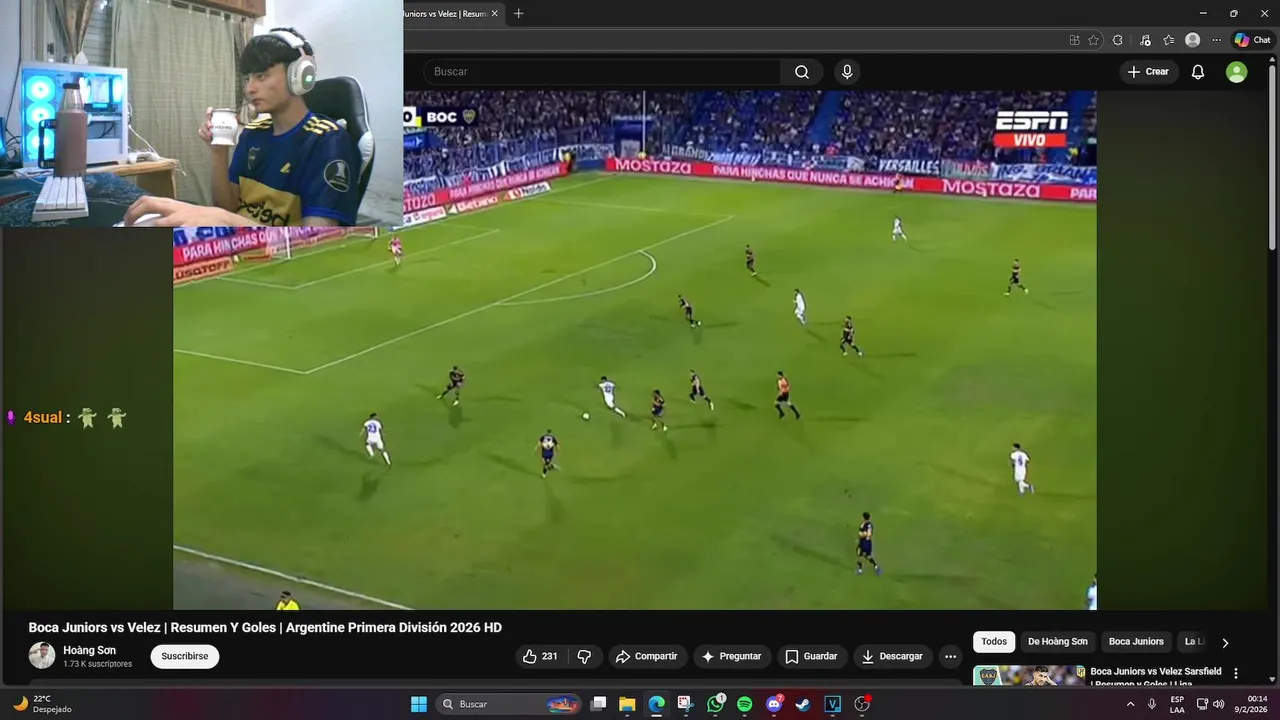Viewport: 1280px width, 720px height.
Task: Click the YouTube search magnifier button
Action: 802,72
